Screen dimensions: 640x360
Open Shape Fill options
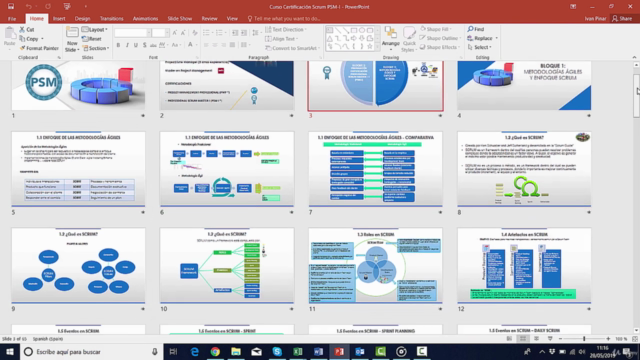[436, 29]
